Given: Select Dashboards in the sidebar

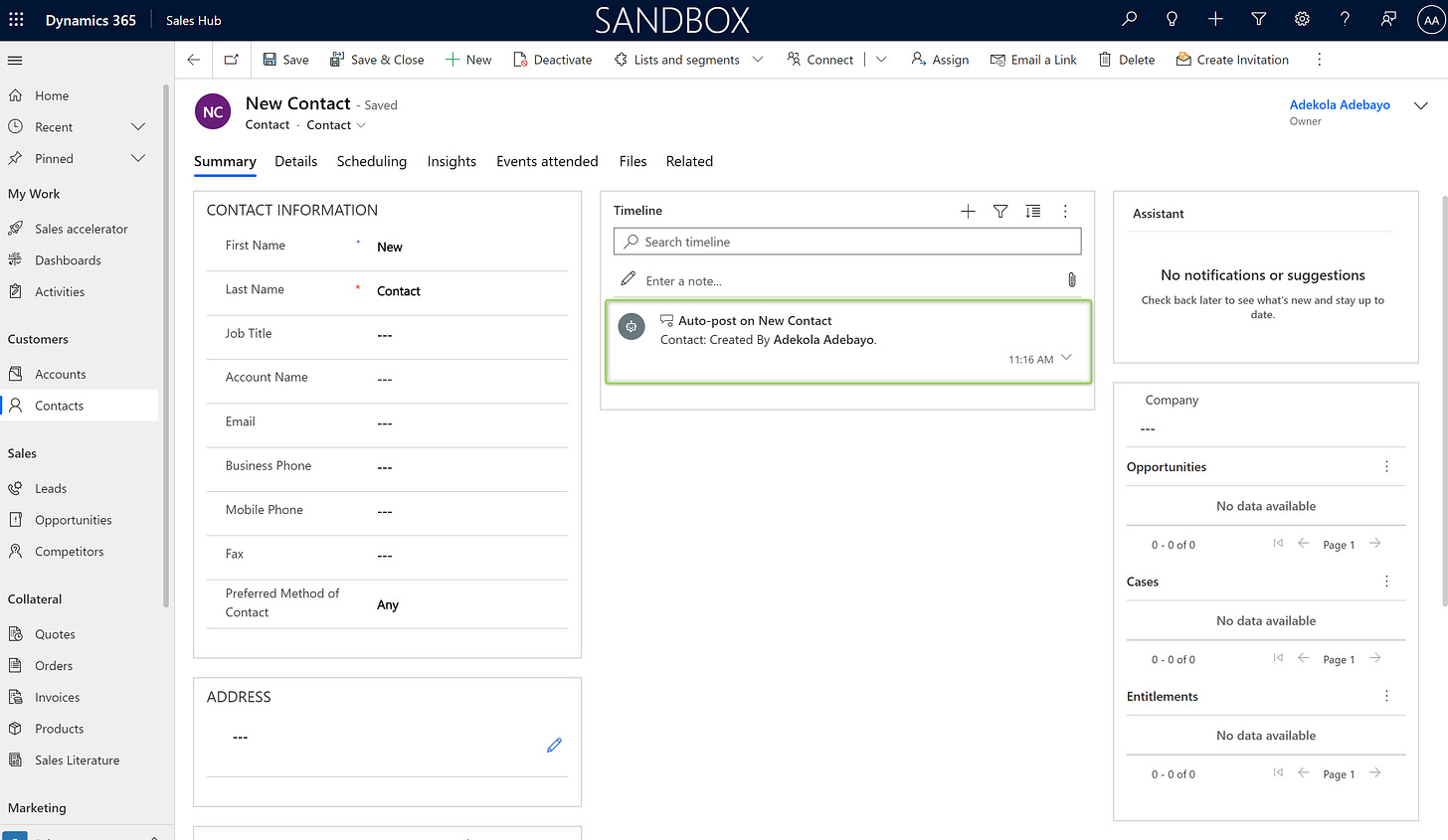Looking at the screenshot, I should click(66, 259).
